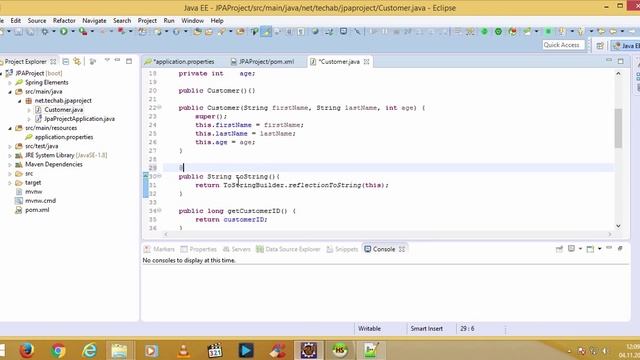Open dropdown arrow beside the Run button
The height and width of the screenshot is (360, 640).
[73, 31]
